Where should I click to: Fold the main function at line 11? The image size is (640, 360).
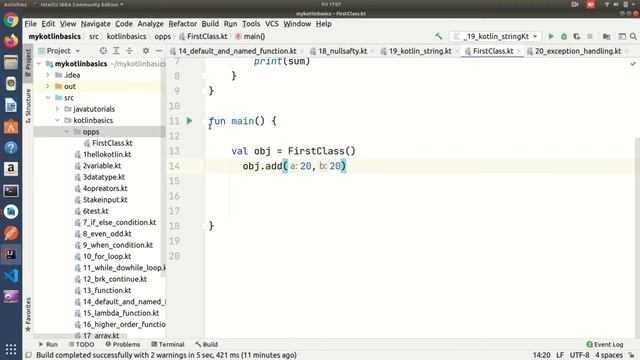click(204, 121)
